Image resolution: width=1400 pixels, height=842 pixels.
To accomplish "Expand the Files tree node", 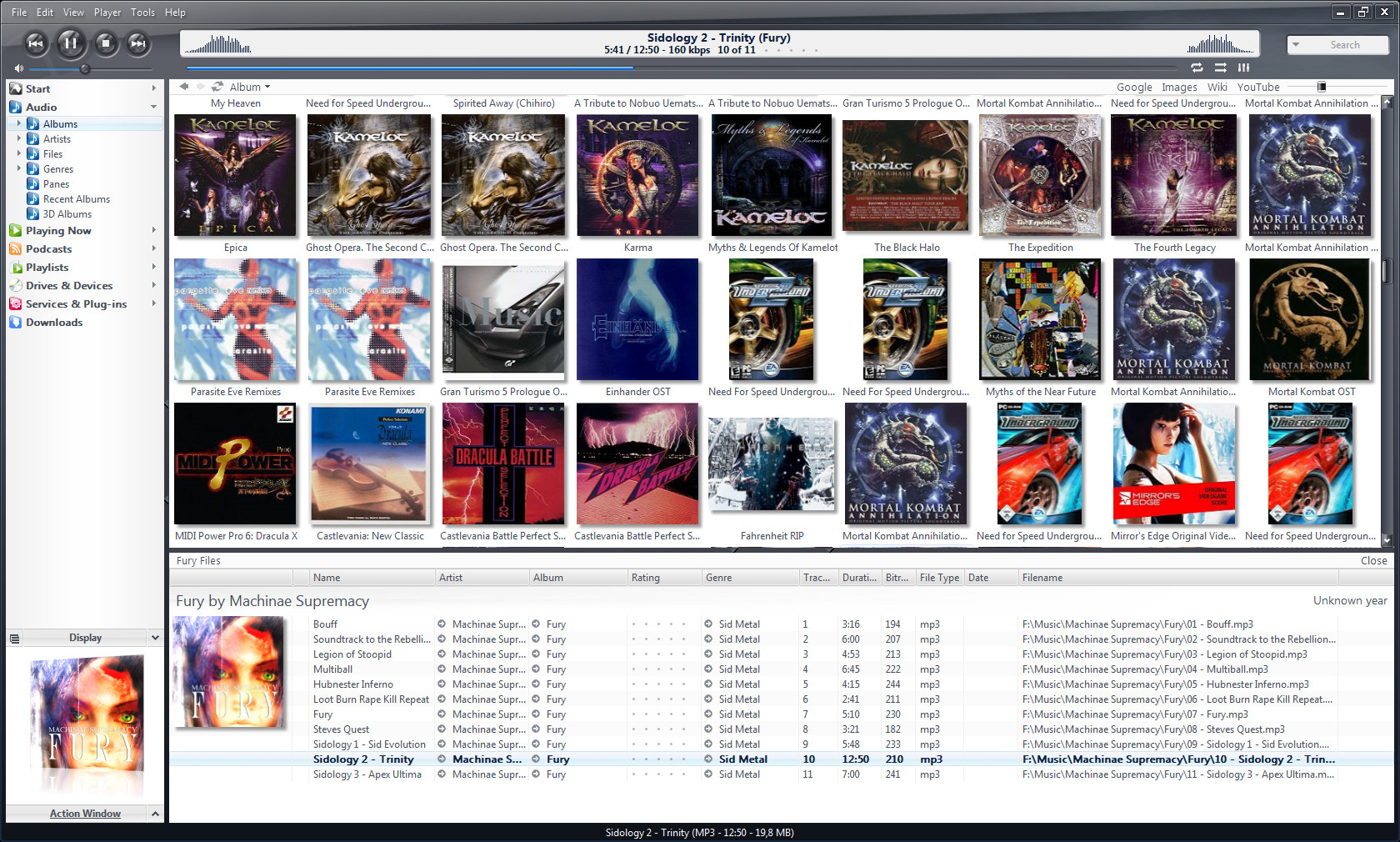I will pos(19,153).
